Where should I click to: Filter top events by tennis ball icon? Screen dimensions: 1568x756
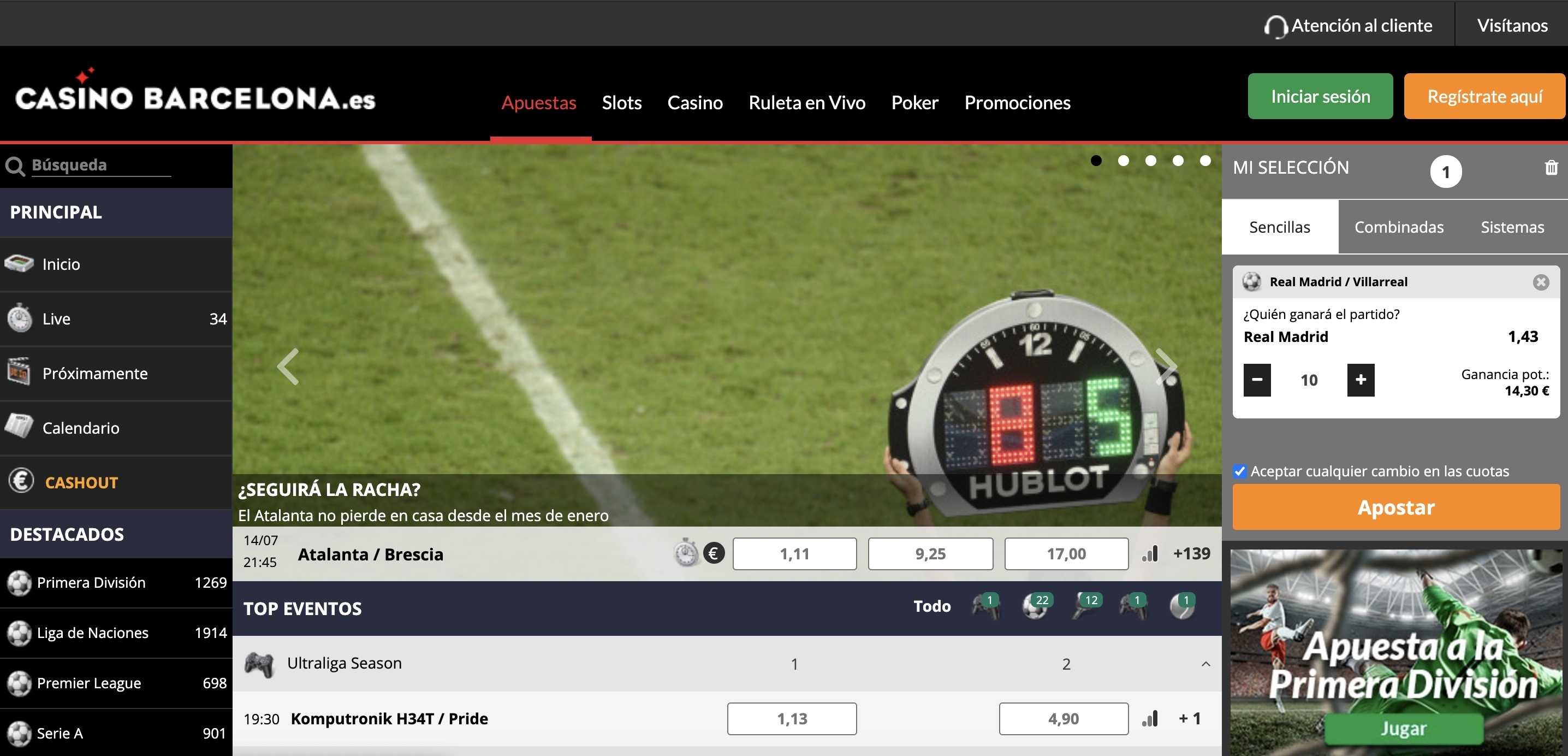(x=1183, y=606)
